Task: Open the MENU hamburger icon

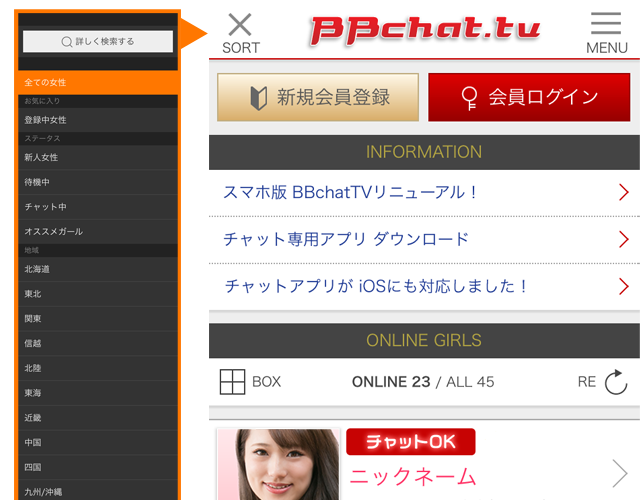Action: coord(606,23)
